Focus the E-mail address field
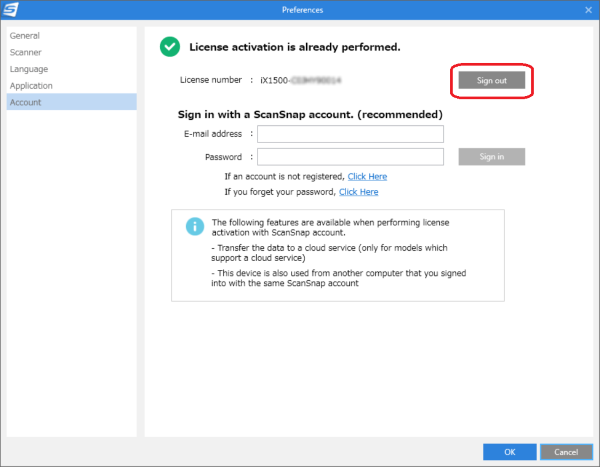Screen dimensions: 600x467 350,134
